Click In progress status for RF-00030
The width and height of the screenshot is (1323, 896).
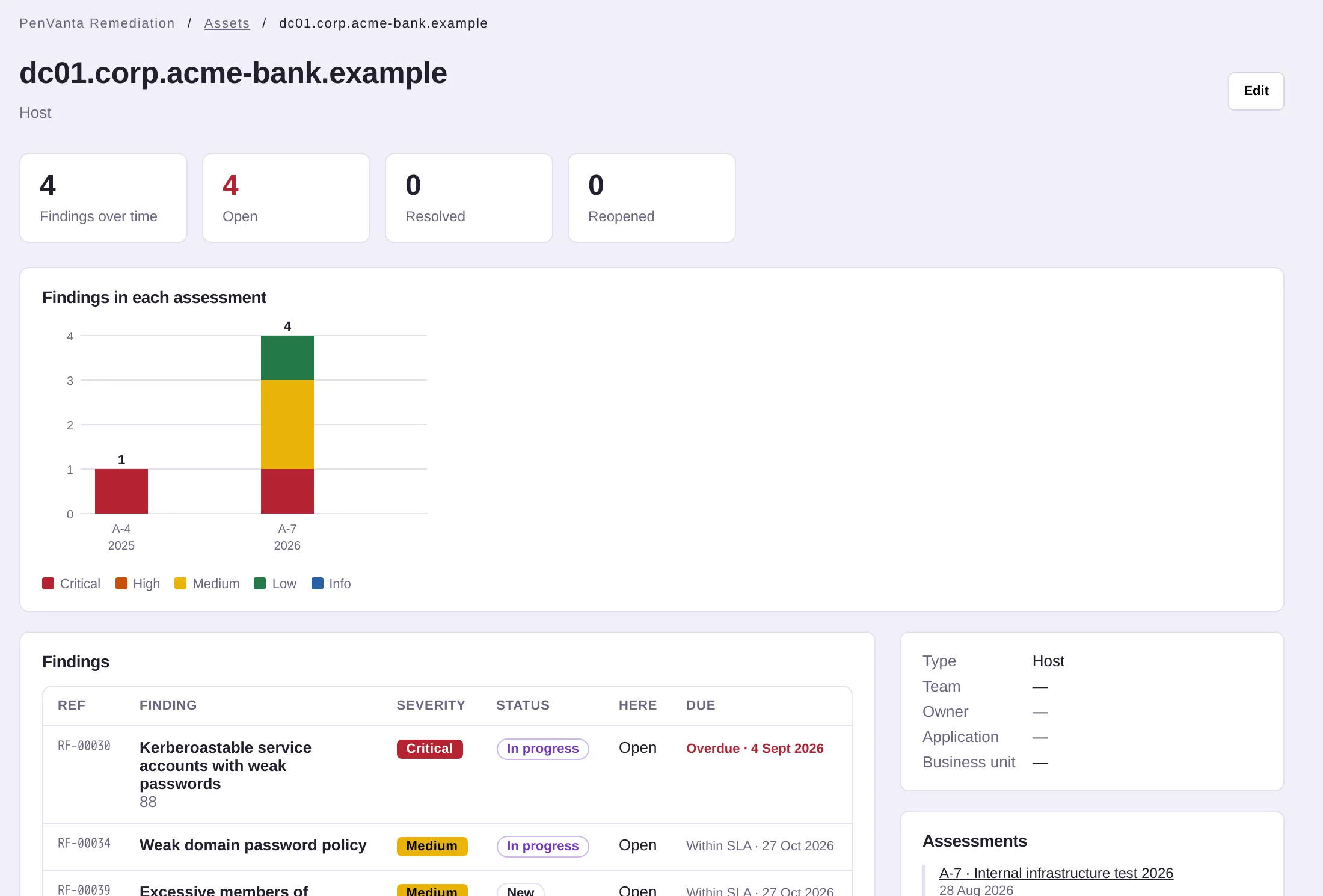point(542,749)
